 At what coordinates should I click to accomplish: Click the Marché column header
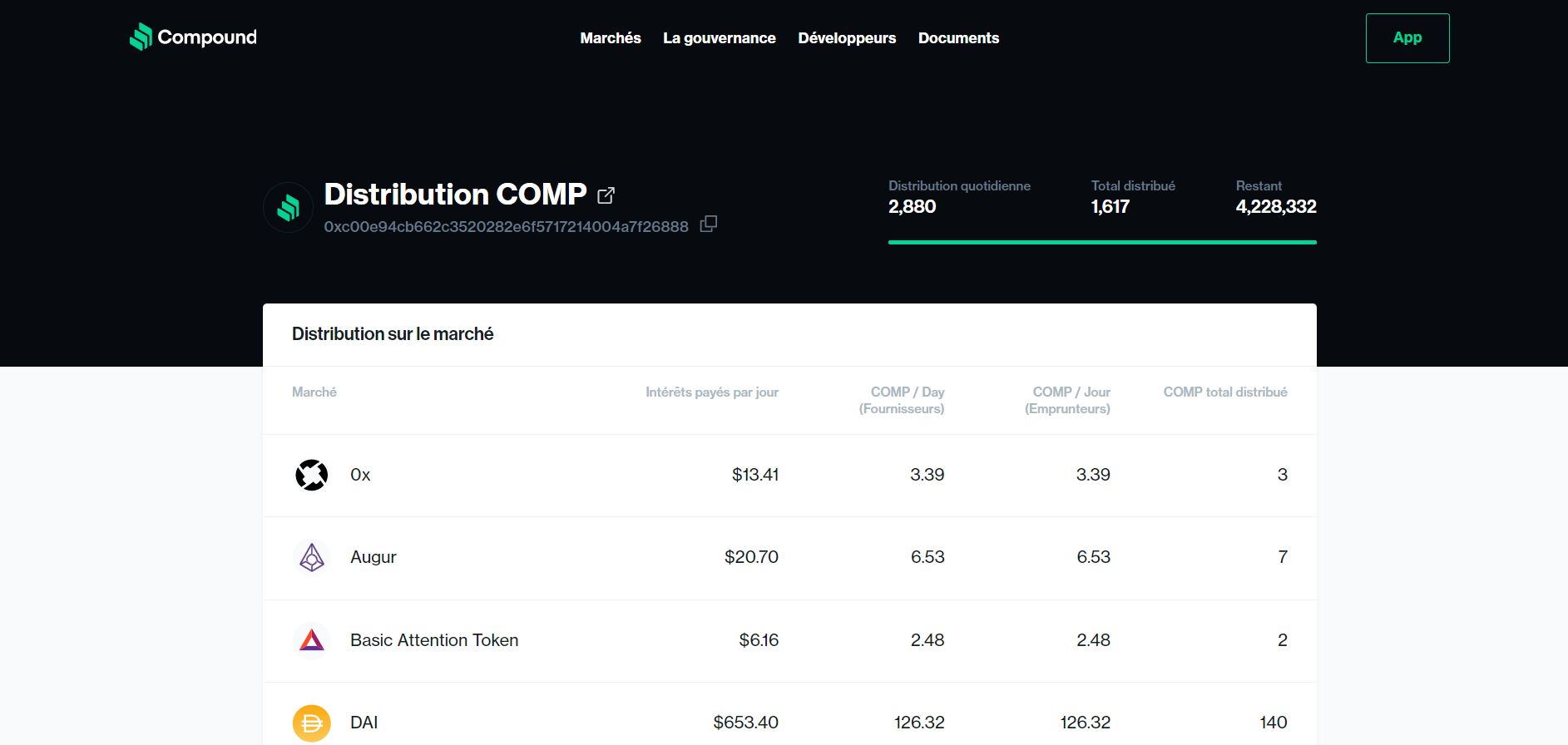[x=314, y=392]
